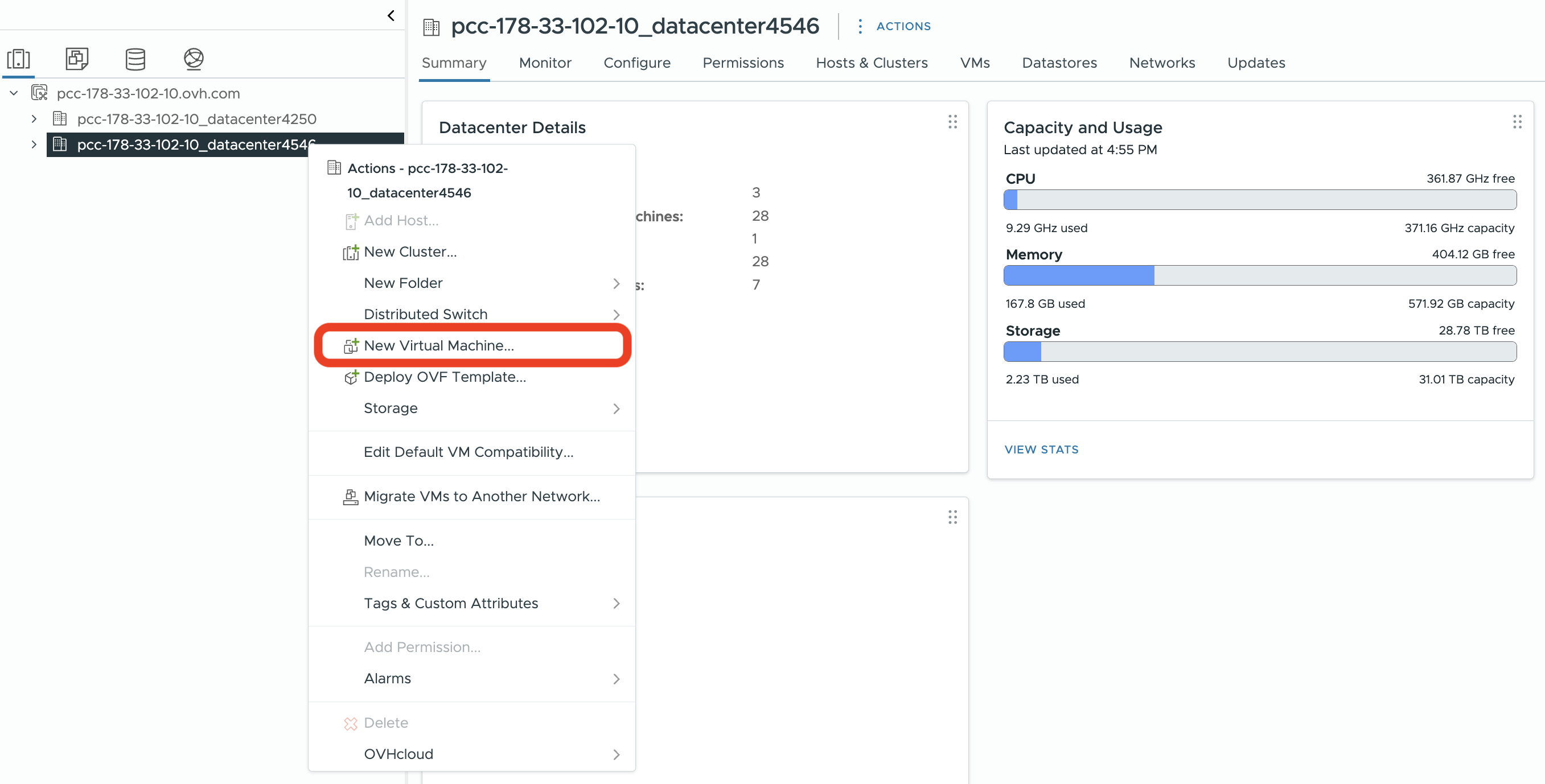The image size is (1545, 784).
Task: Expand the selected datacenter4546 tree node
Action: tap(34, 145)
